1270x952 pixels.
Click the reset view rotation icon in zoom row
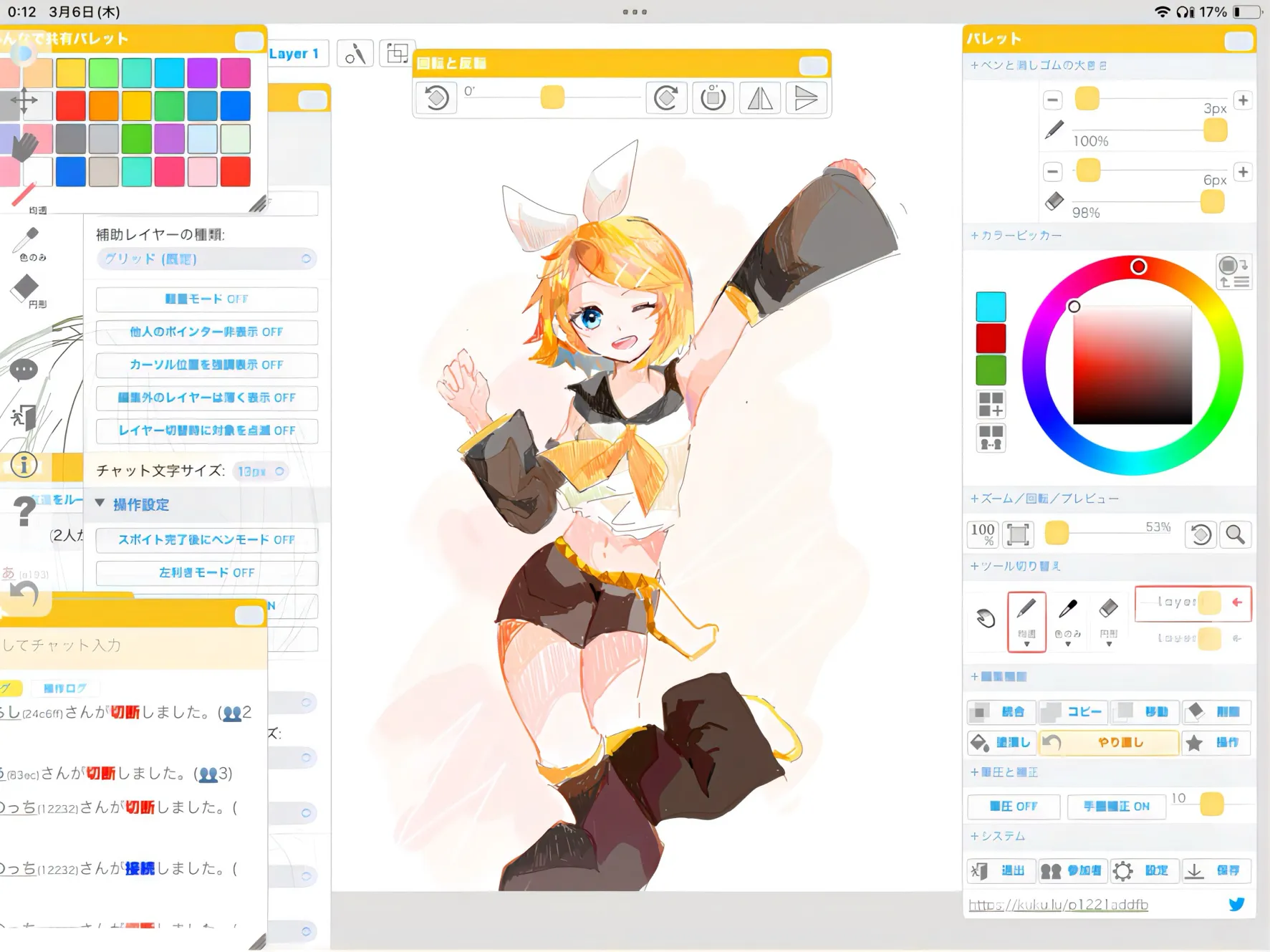point(1201,534)
